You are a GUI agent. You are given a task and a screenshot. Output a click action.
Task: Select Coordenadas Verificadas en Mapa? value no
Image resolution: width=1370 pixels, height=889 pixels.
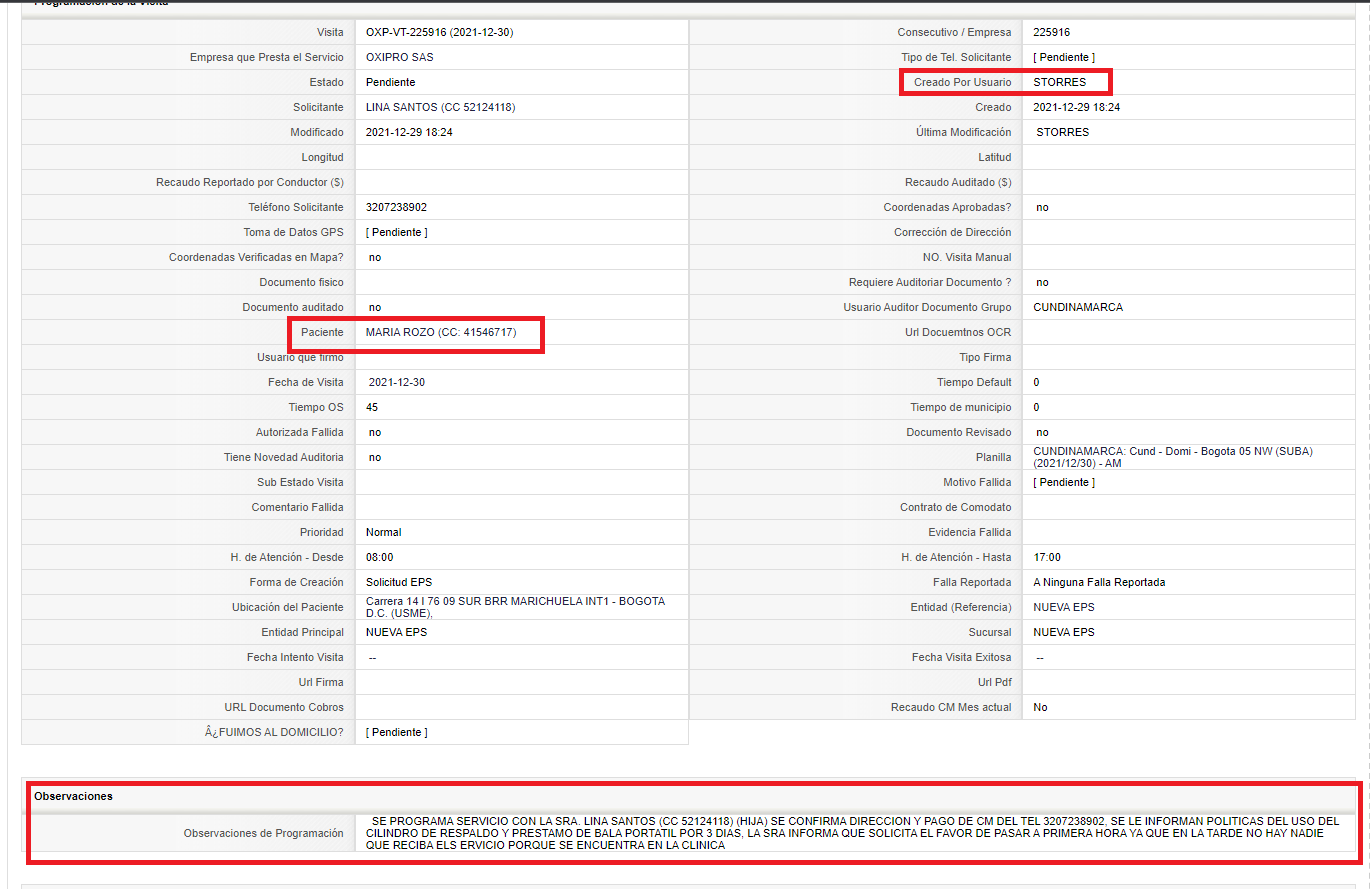point(375,257)
